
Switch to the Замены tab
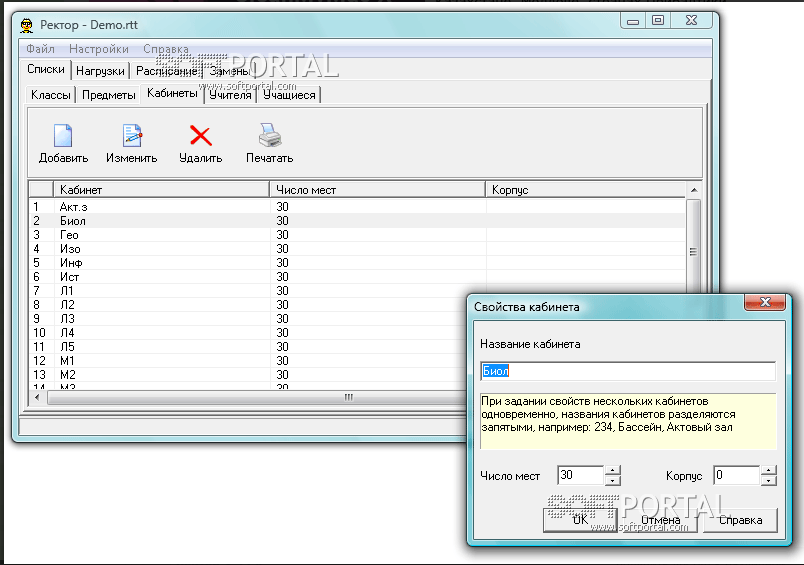(x=230, y=71)
